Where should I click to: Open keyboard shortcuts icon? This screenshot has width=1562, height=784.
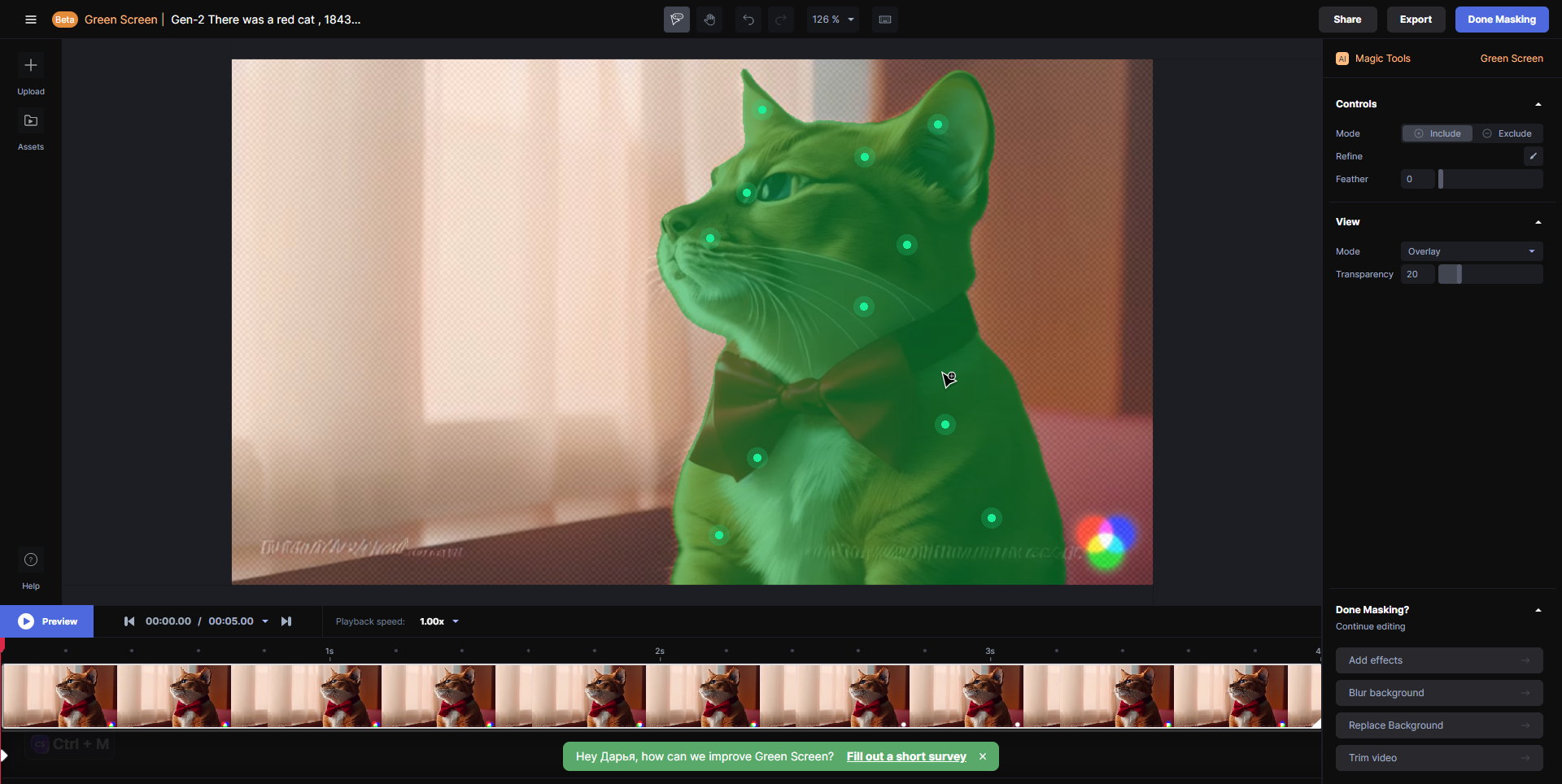point(885,20)
